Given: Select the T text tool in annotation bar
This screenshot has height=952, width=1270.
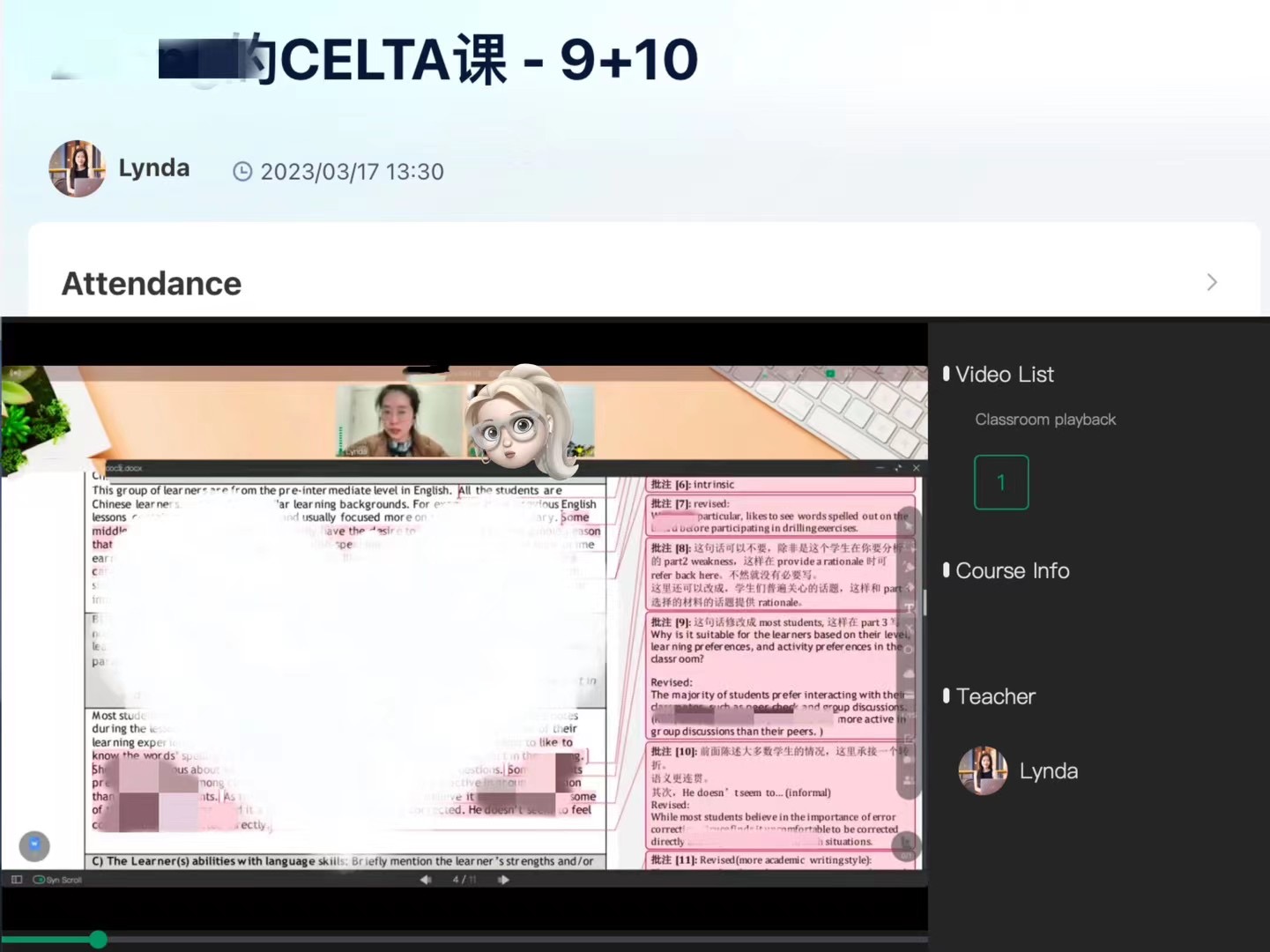Looking at the screenshot, I should pos(910,608).
